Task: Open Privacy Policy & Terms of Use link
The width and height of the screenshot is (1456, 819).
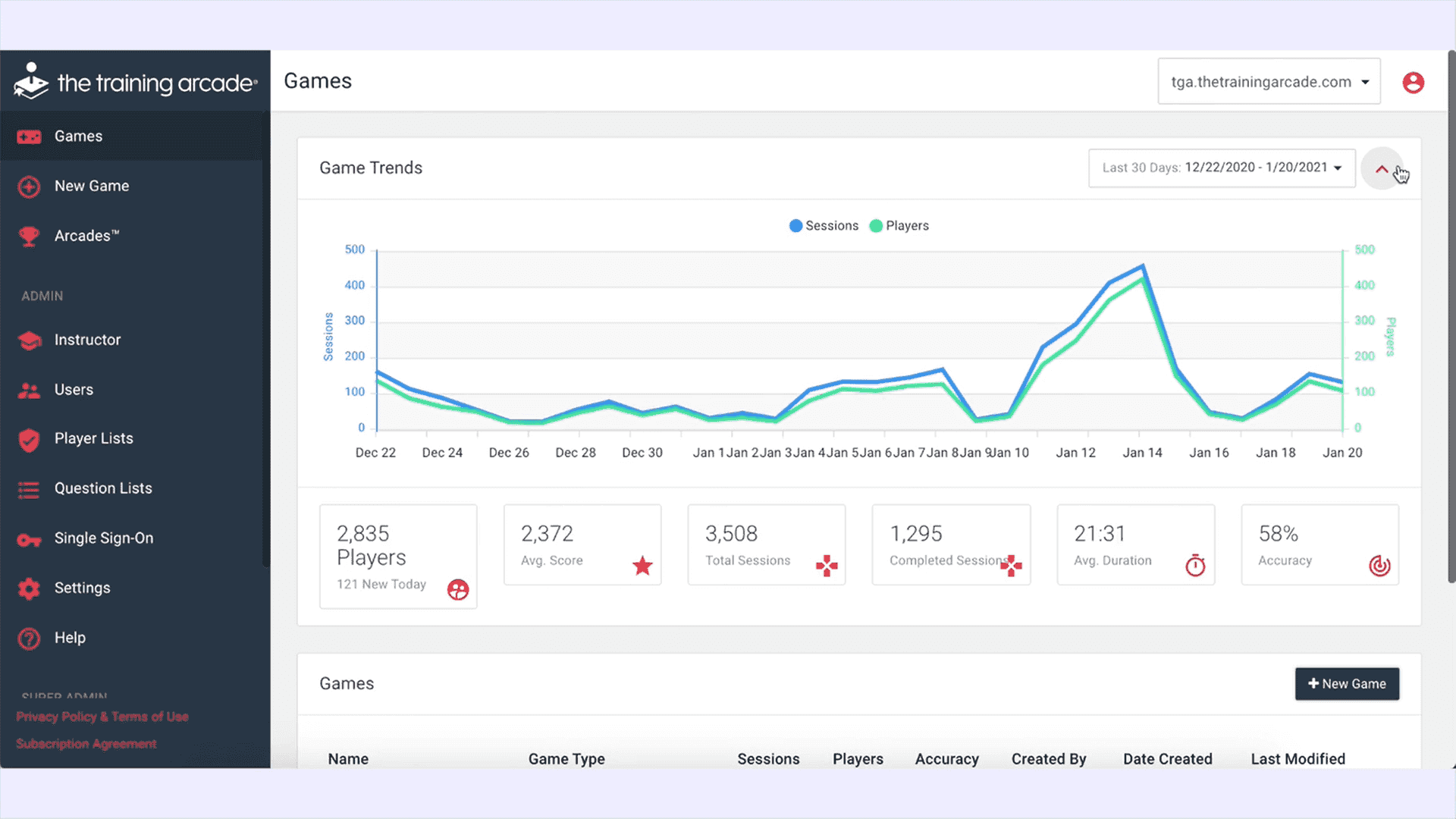Action: coord(102,717)
